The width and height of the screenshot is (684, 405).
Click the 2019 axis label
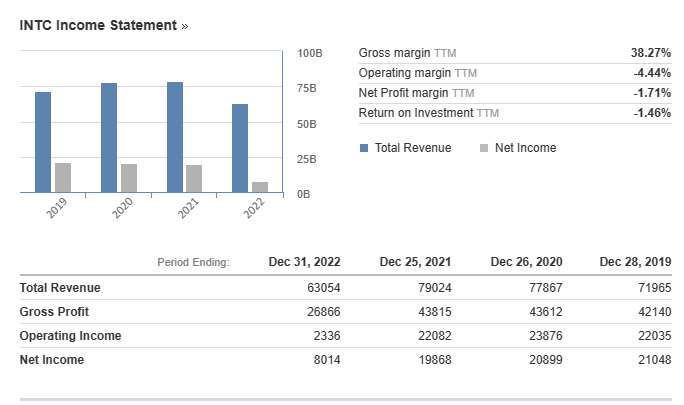click(x=57, y=208)
